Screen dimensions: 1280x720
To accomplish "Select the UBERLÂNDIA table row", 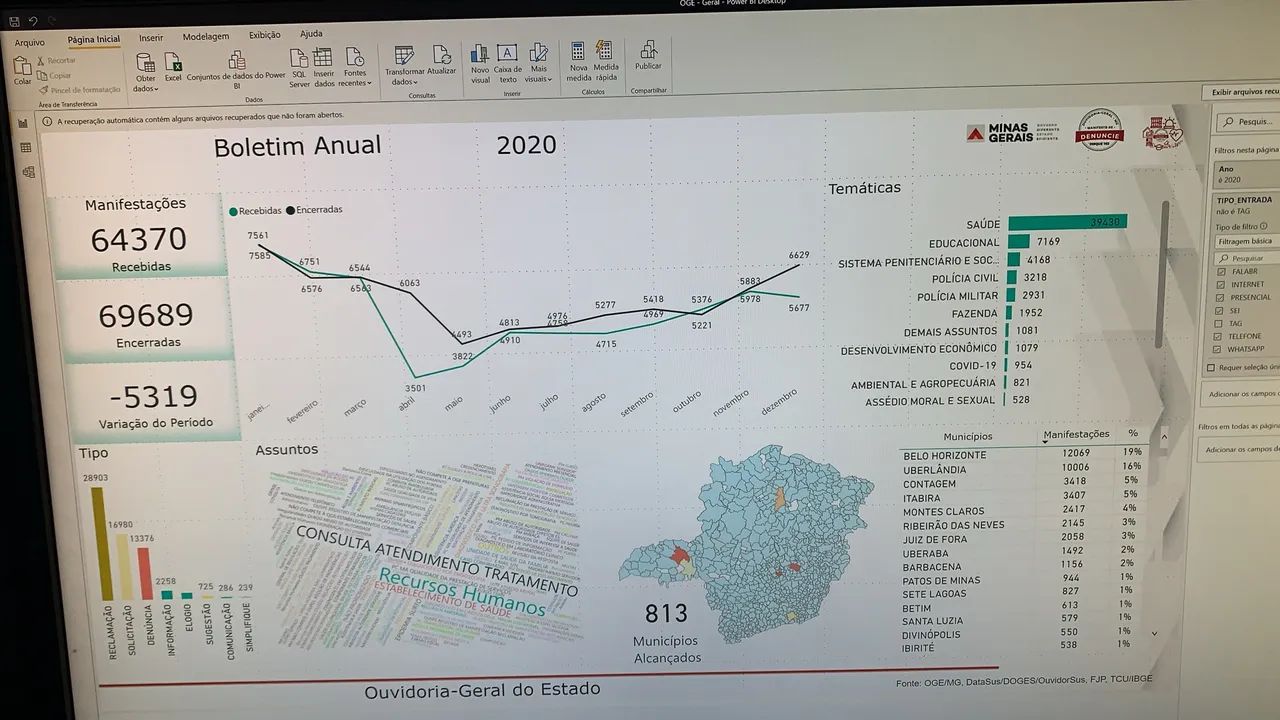I will (x=1020, y=469).
